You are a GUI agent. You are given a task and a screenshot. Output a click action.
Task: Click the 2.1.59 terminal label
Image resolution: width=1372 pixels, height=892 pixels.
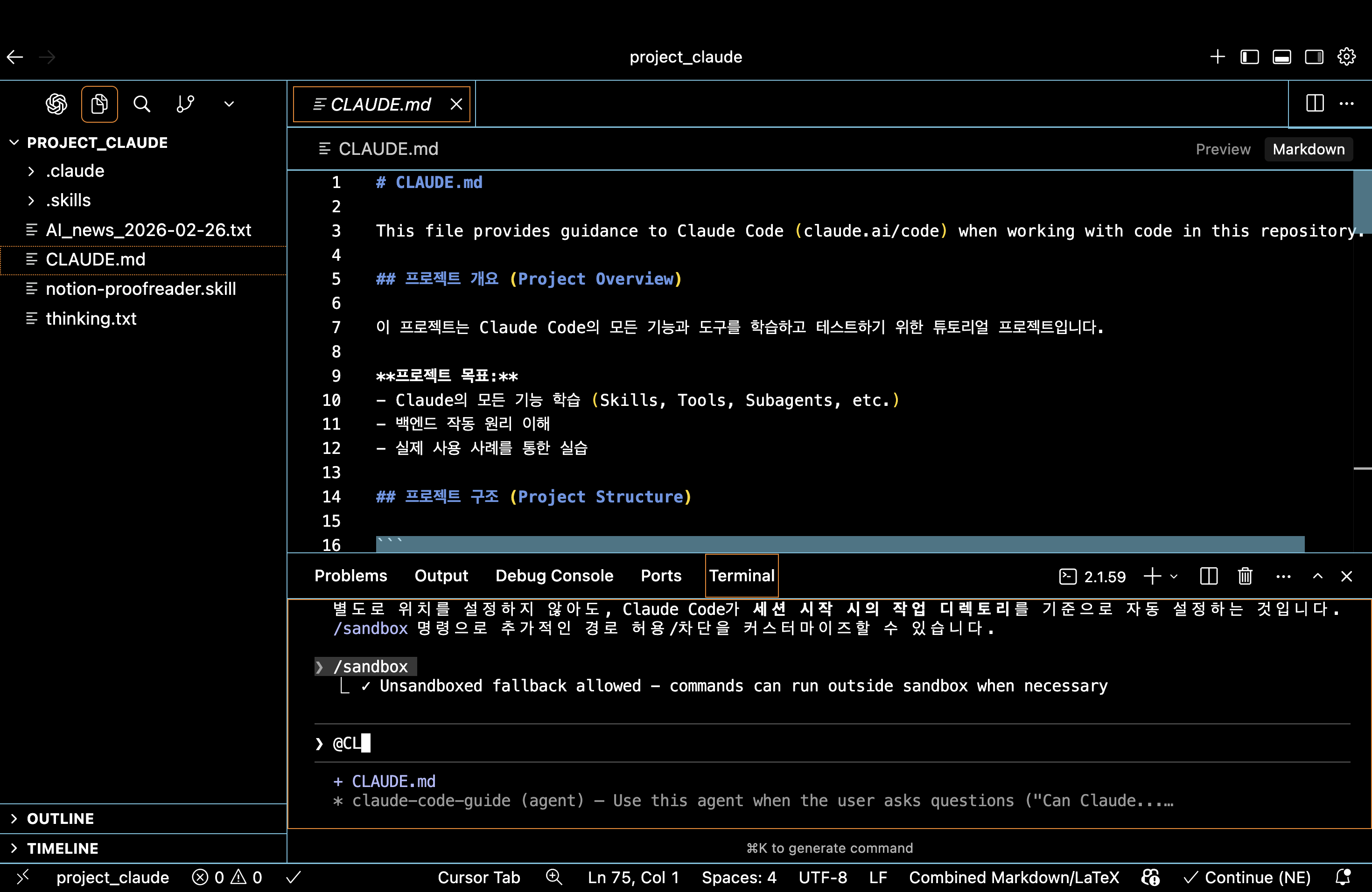tap(1092, 576)
